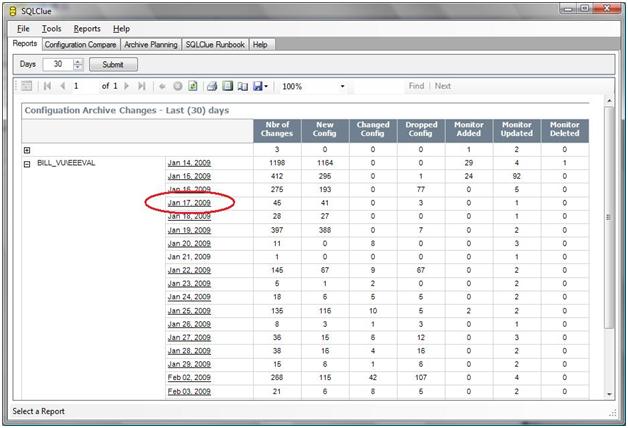Toggle the document map icon
Screen dimensions: 628x428
(27, 87)
